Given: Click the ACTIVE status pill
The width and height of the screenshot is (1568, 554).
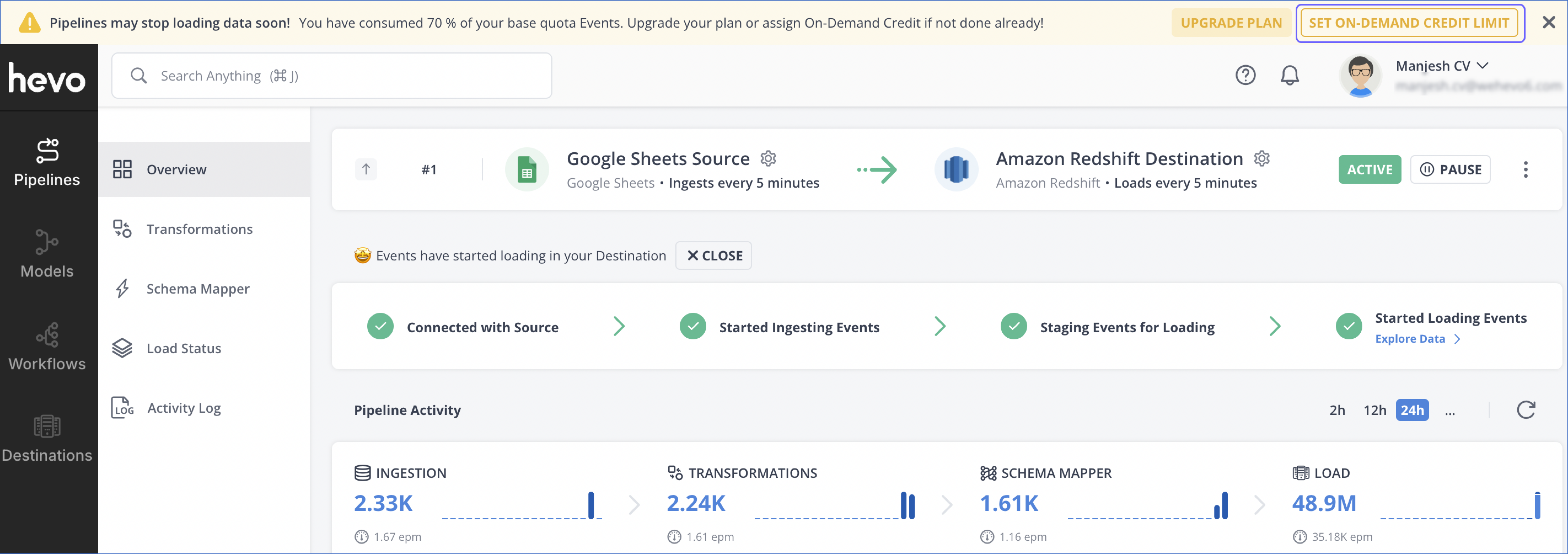Looking at the screenshot, I should (1370, 169).
